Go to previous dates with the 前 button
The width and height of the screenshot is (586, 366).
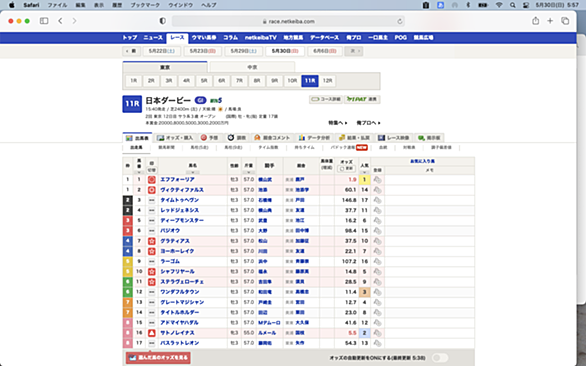[x=131, y=51]
